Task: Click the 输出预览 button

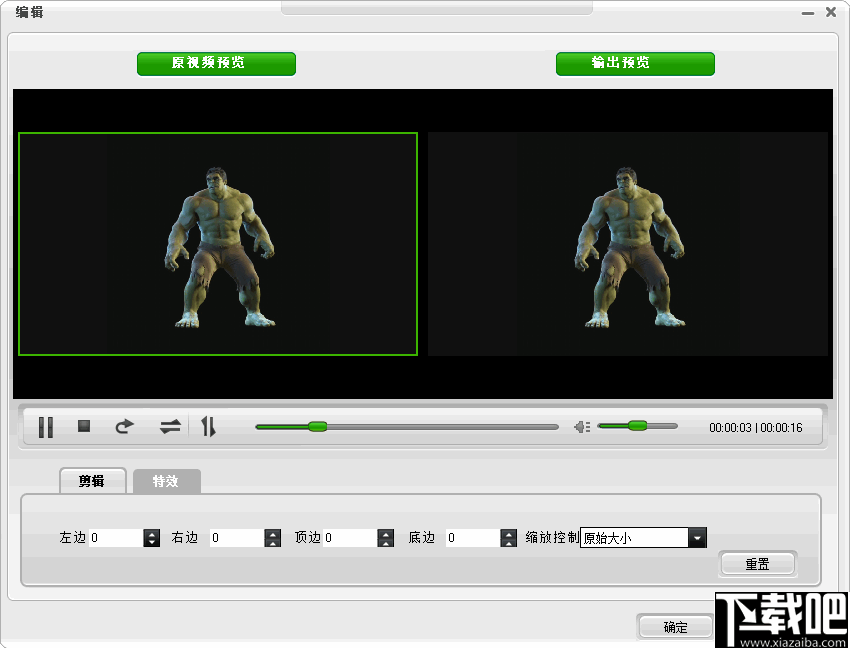Action: [635, 63]
